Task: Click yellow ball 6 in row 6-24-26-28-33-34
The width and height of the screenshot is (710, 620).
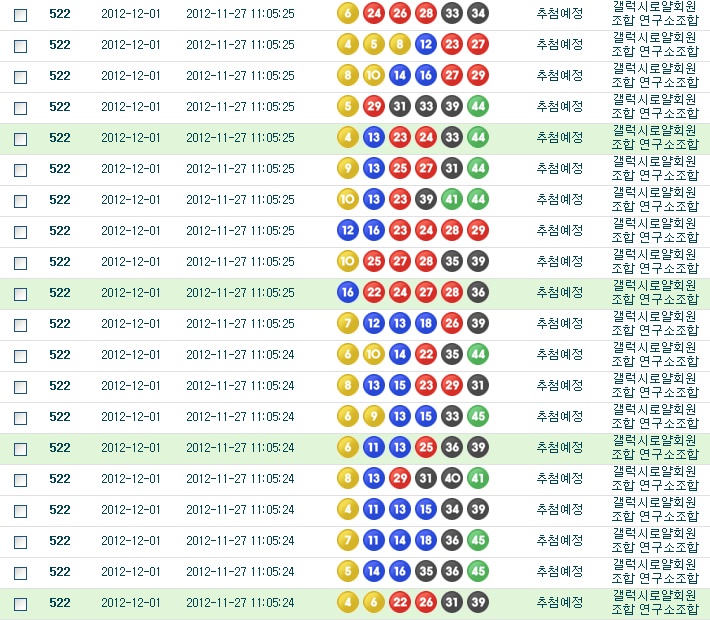Action: click(x=347, y=13)
